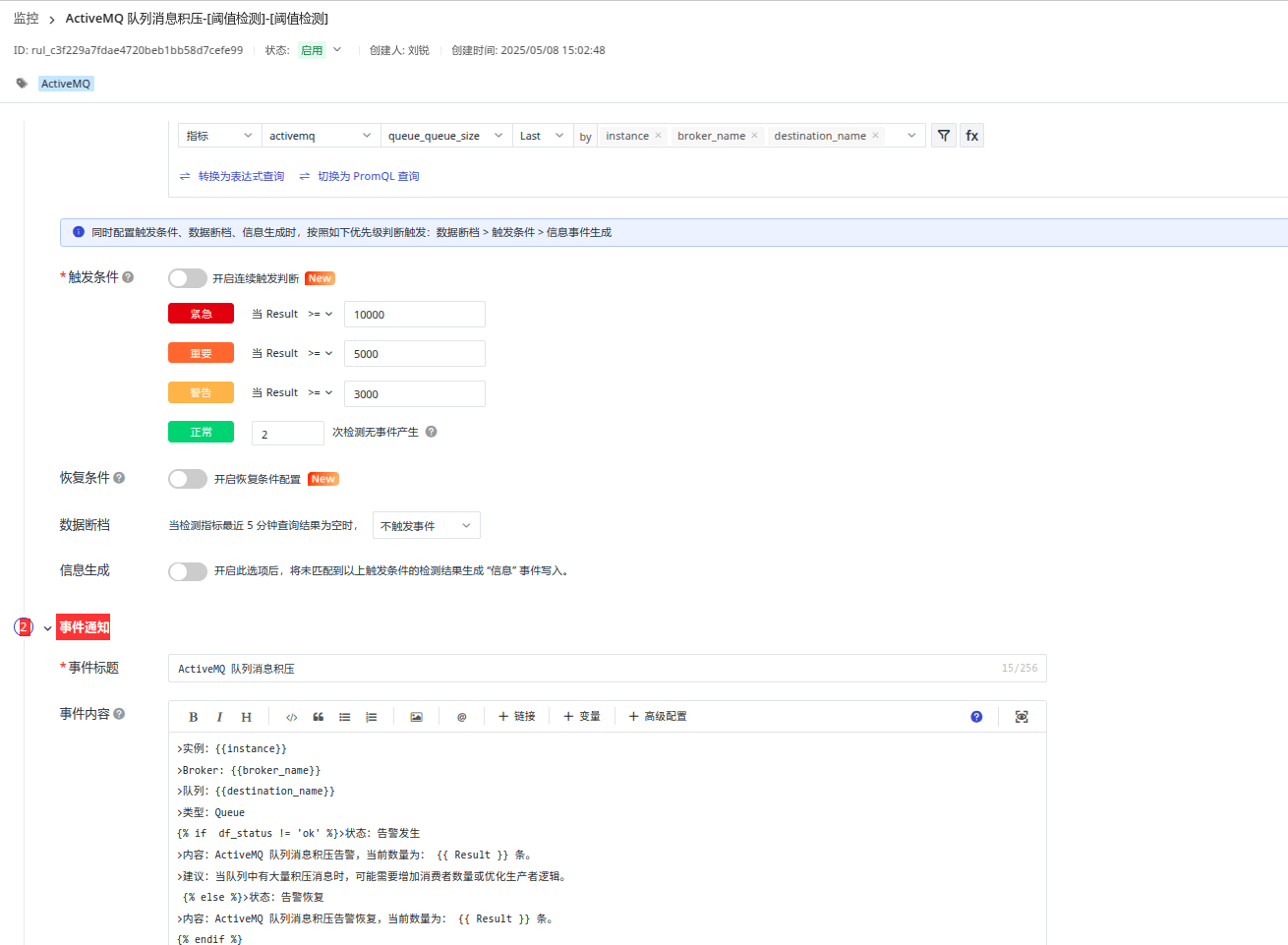This screenshot has width=1288, height=945.
Task: Open the 不触发事件 data gap dropdown
Action: click(427, 525)
